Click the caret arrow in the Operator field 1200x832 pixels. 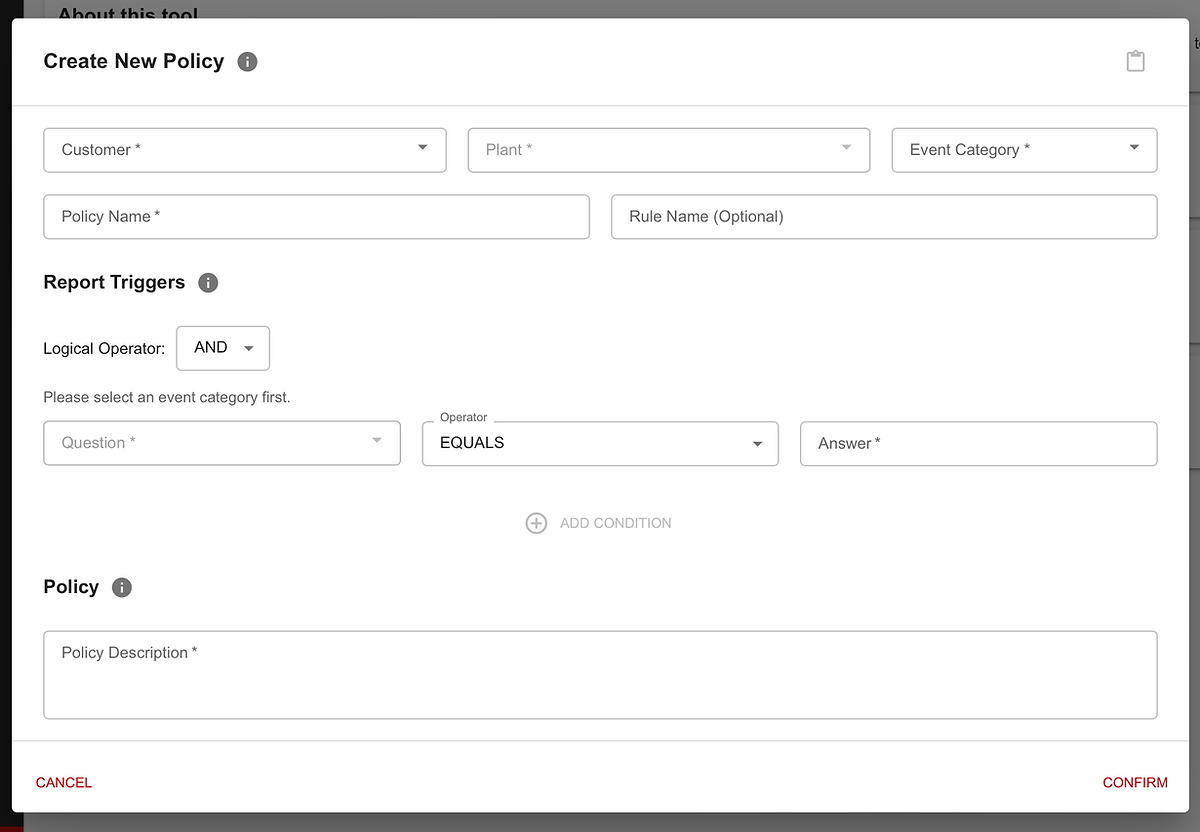pyautogui.click(x=758, y=444)
